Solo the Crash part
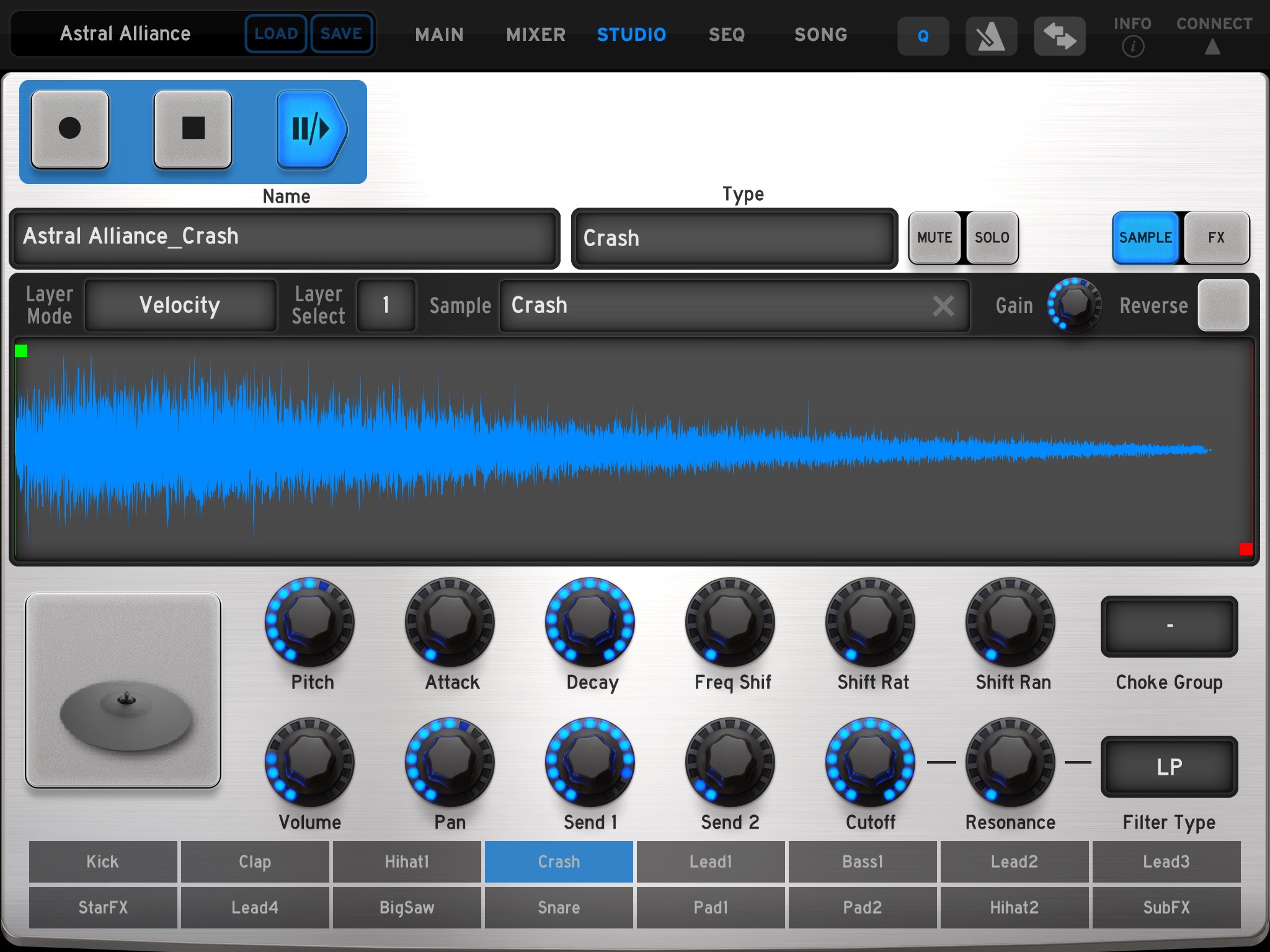The image size is (1270, 952). pyautogui.click(x=992, y=238)
